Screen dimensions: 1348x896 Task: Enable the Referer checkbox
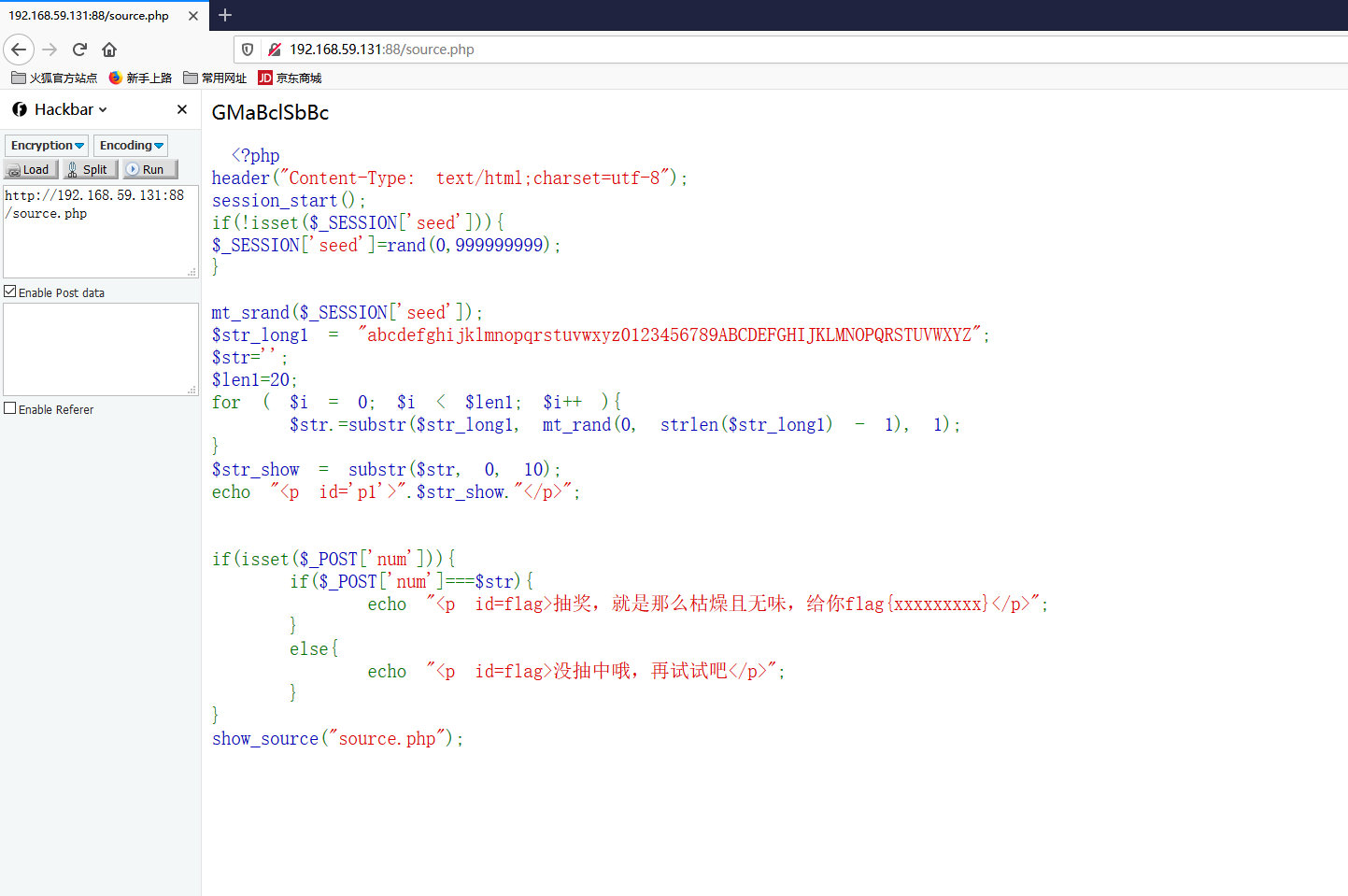click(x=10, y=408)
